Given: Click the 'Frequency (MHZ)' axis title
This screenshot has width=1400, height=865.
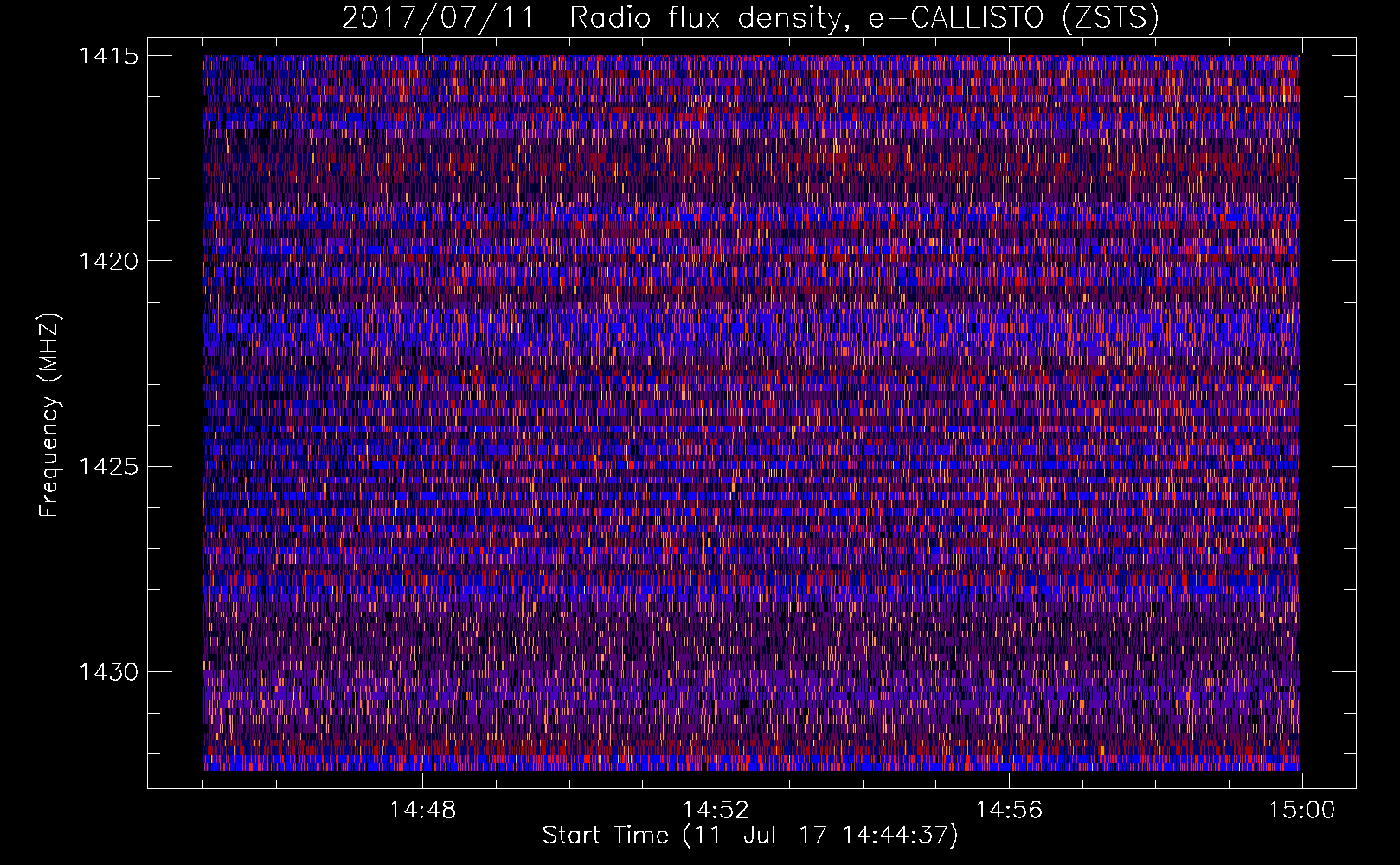Looking at the screenshot, I should (50, 414).
